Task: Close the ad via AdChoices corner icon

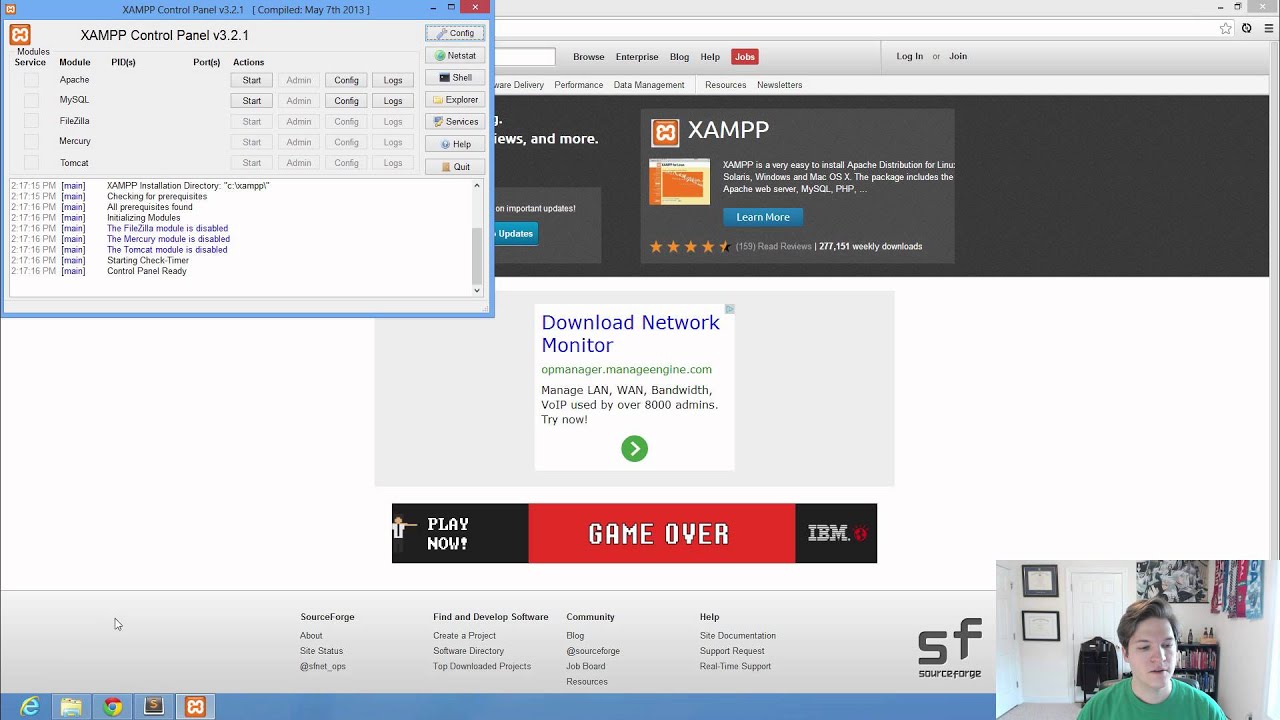Action: (x=729, y=309)
